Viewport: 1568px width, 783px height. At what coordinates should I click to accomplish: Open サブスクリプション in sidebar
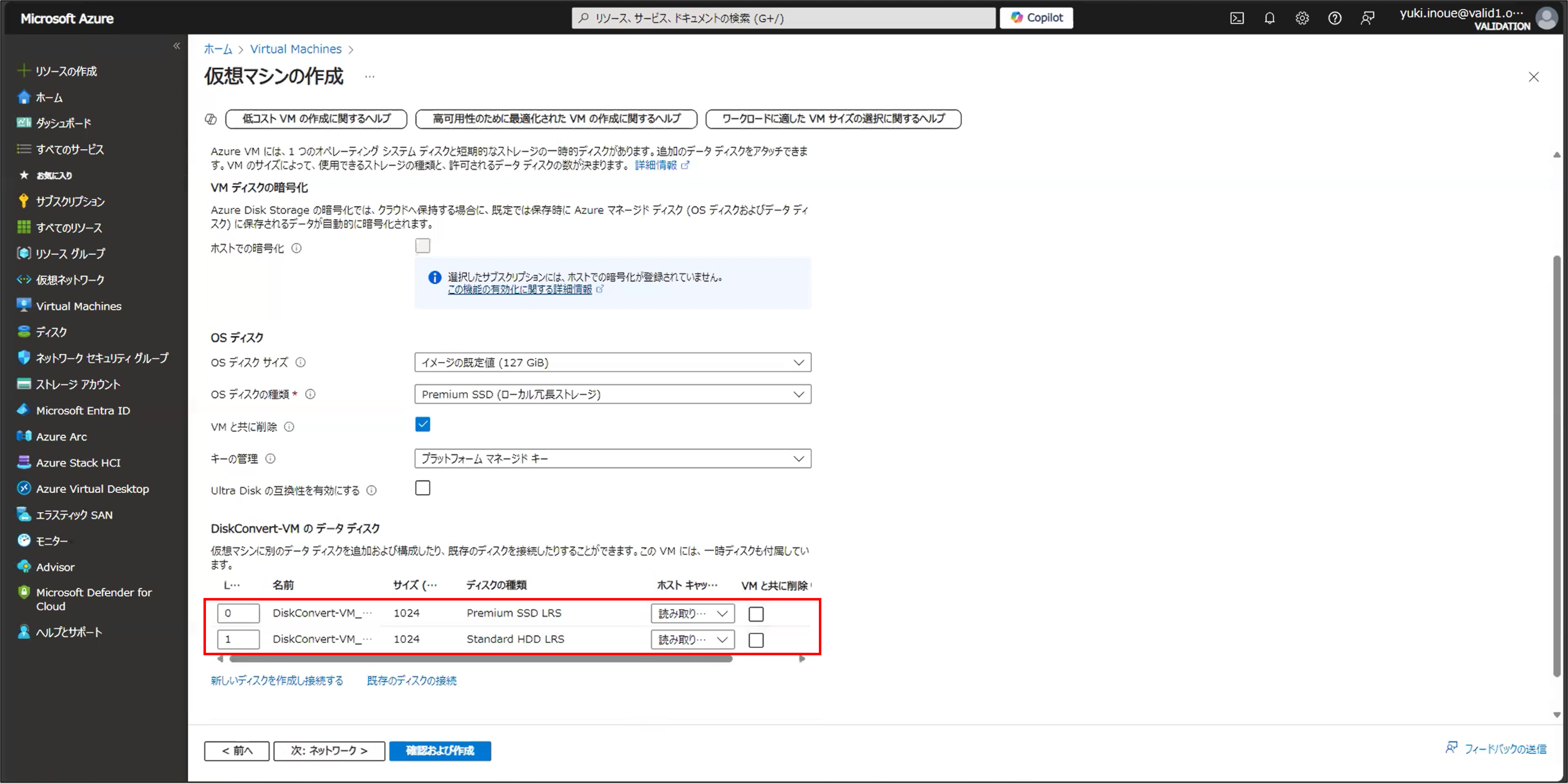[x=70, y=202]
